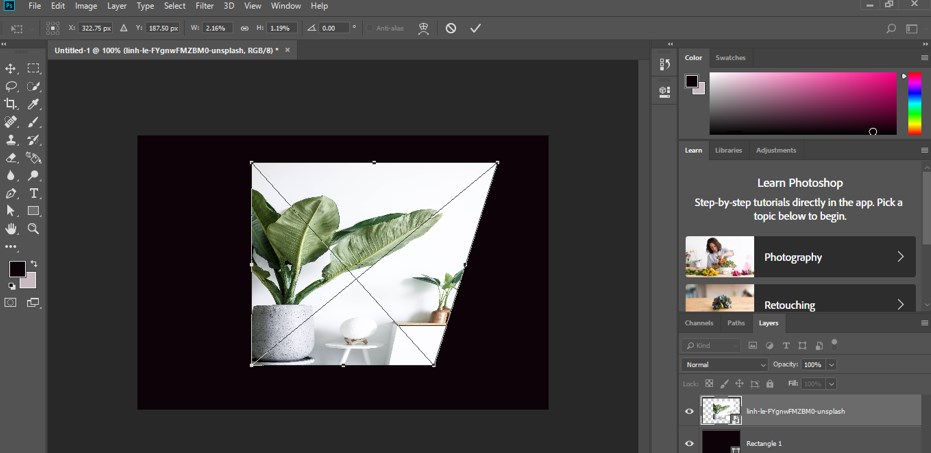Viewport: 931px width, 453px height.
Task: Switch between free transform and warp modes
Action: [x=423, y=28]
